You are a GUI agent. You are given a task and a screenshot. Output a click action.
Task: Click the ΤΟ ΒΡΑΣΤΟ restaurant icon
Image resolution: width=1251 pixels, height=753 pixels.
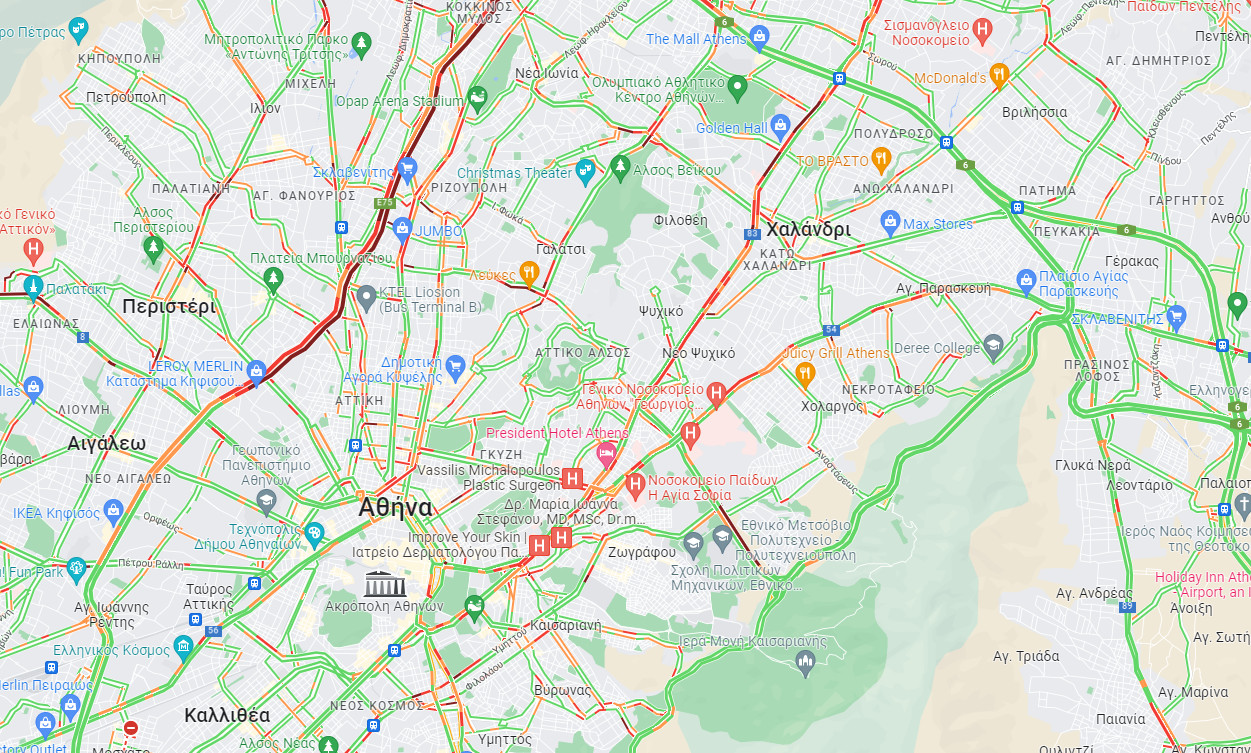[x=880, y=159]
